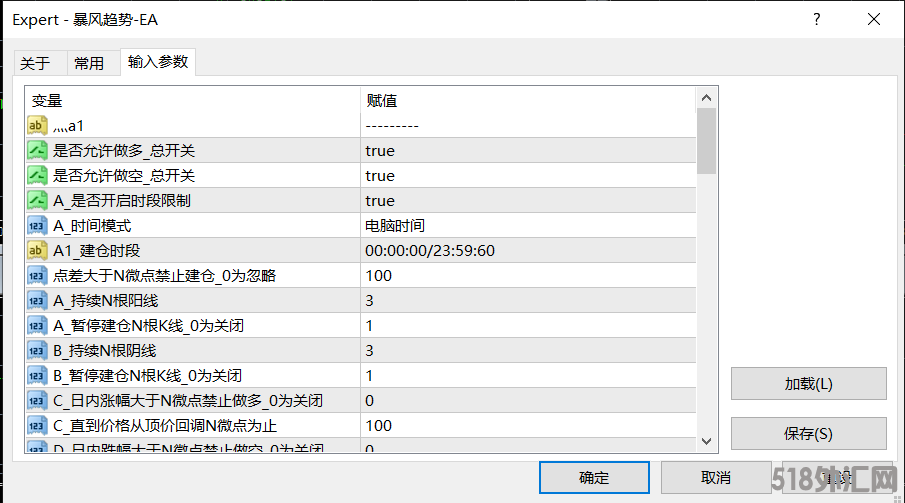
Task: Edit the 00:00:00/23:59:60 value field
Action: coord(430,251)
